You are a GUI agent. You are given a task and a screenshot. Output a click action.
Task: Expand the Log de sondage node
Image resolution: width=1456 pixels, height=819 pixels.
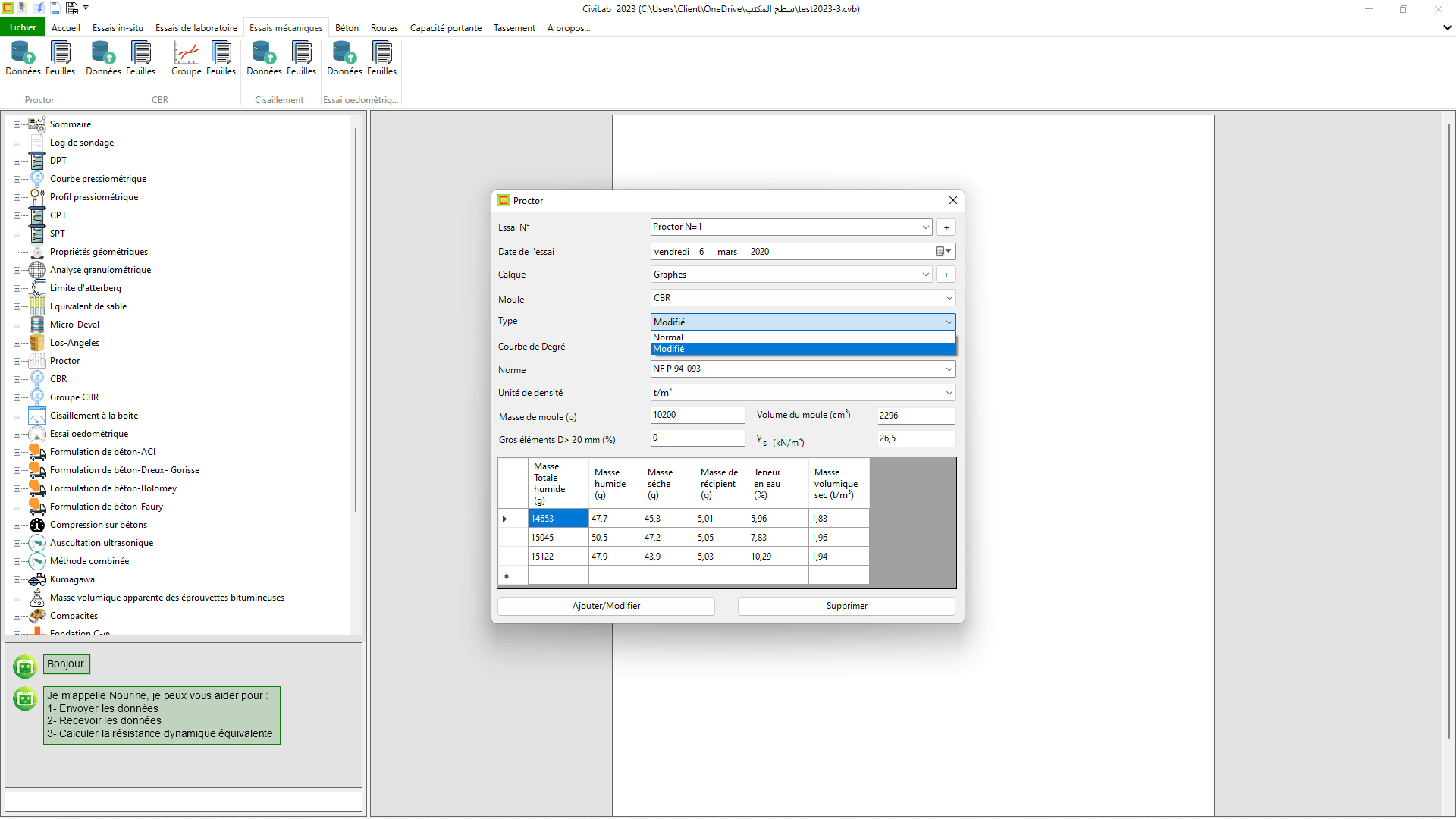(x=17, y=143)
